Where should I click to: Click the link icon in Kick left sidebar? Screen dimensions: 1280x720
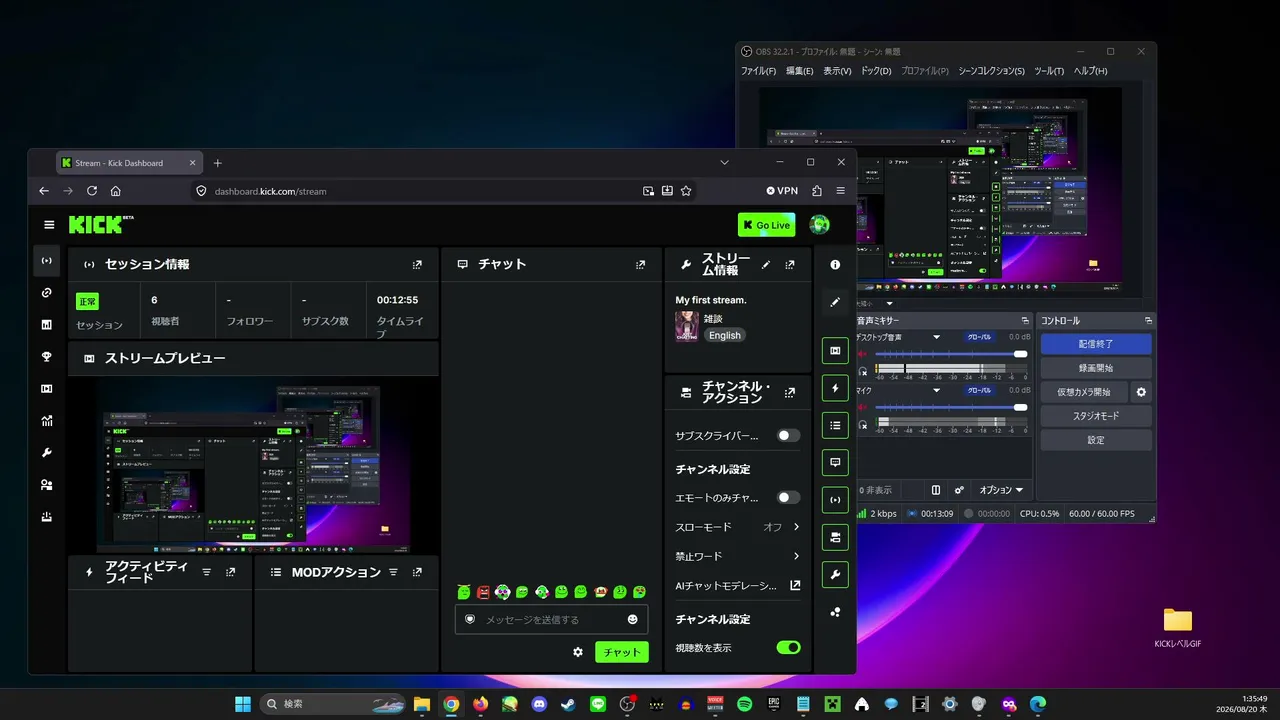pos(46,293)
